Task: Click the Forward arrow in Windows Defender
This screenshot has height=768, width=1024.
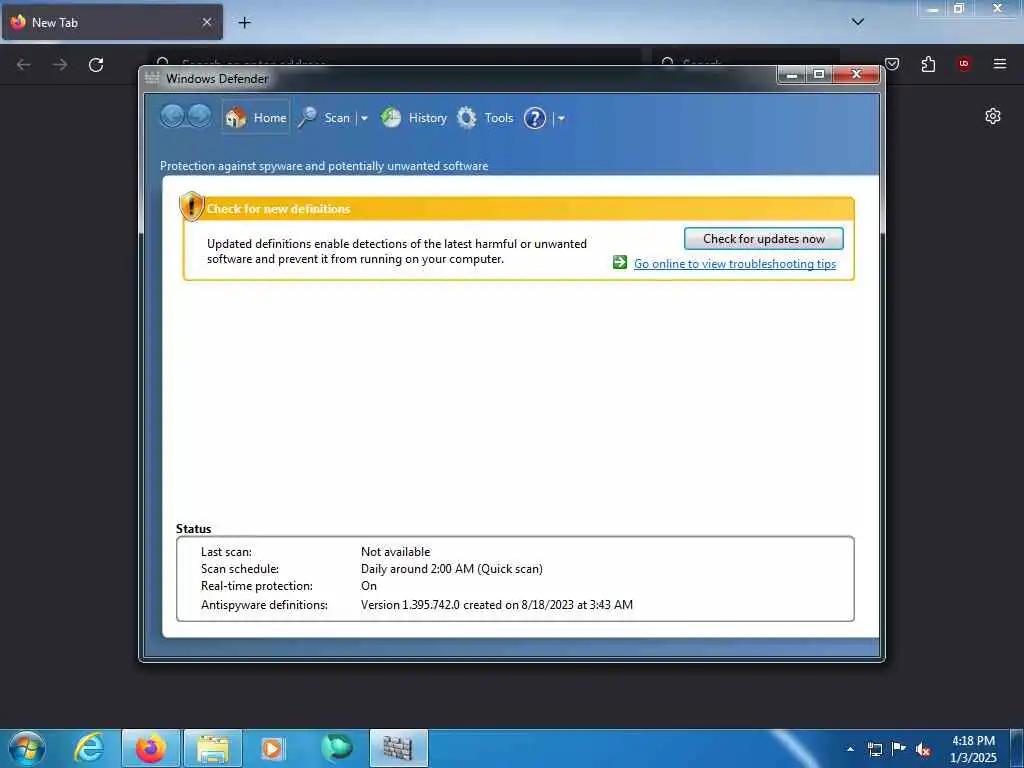Action: 199,117
